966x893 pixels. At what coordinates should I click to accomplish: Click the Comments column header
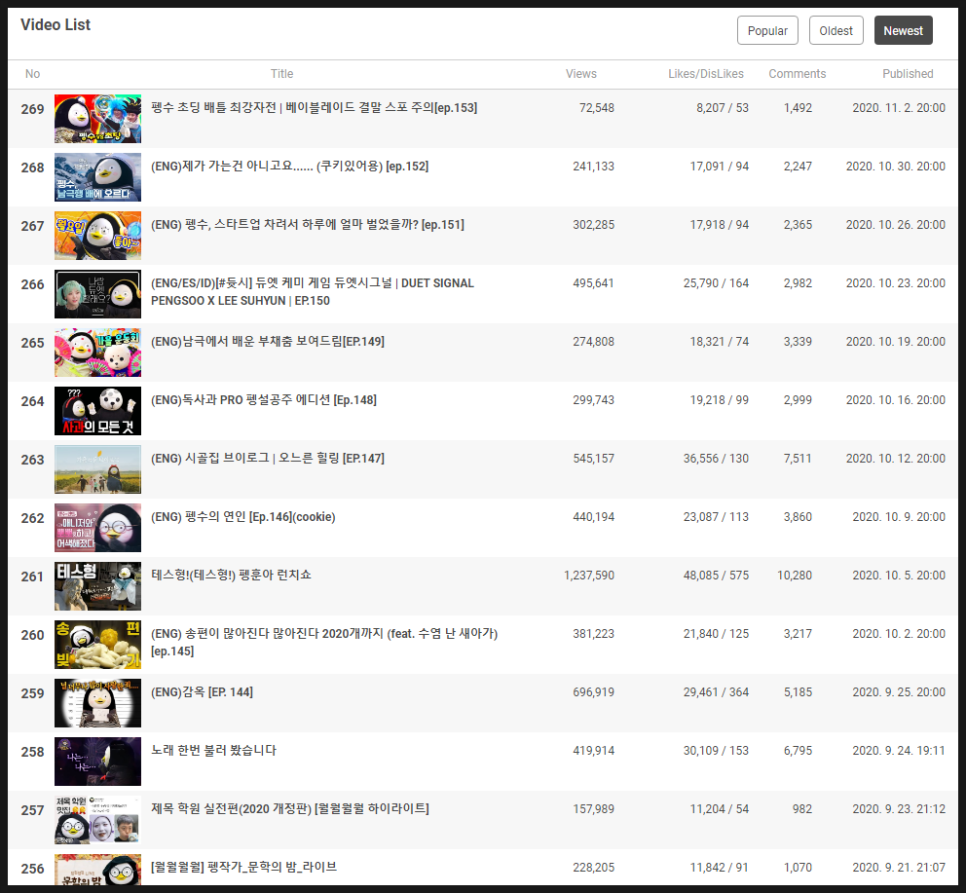tap(797, 74)
